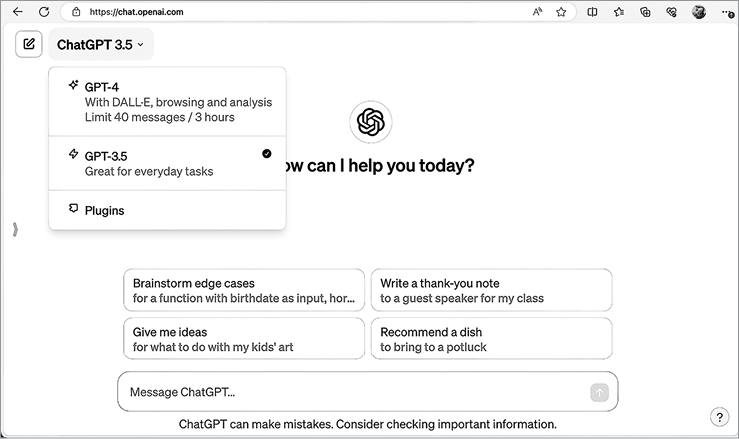Click the OpenAI logo in the center
739x439 pixels.
(370, 123)
